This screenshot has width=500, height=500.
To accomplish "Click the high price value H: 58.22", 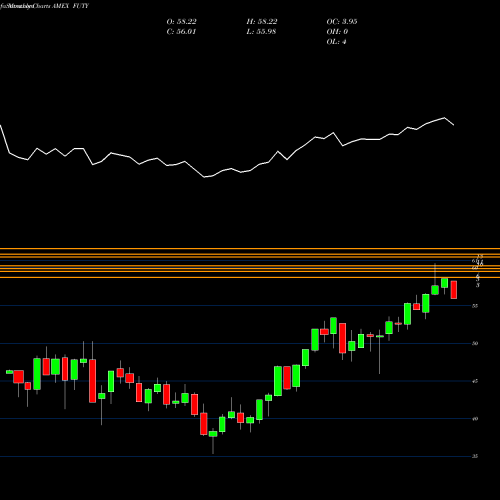I will (262, 22).
